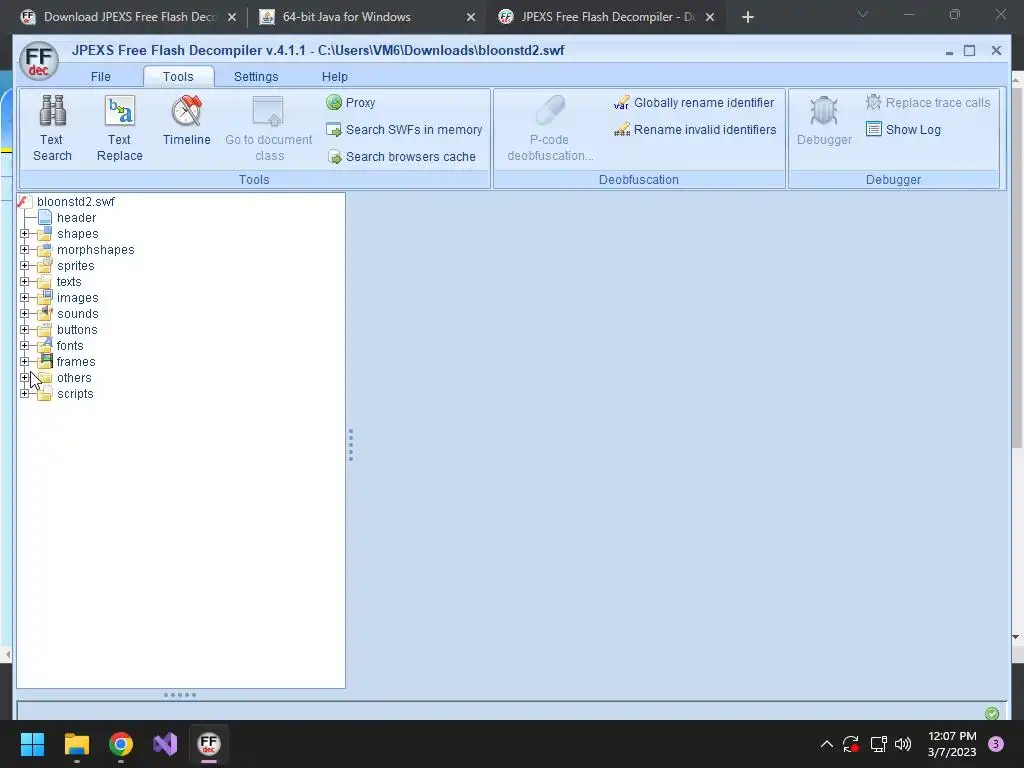Expand the others tree node
Image resolution: width=1024 pixels, height=768 pixels.
click(25, 377)
